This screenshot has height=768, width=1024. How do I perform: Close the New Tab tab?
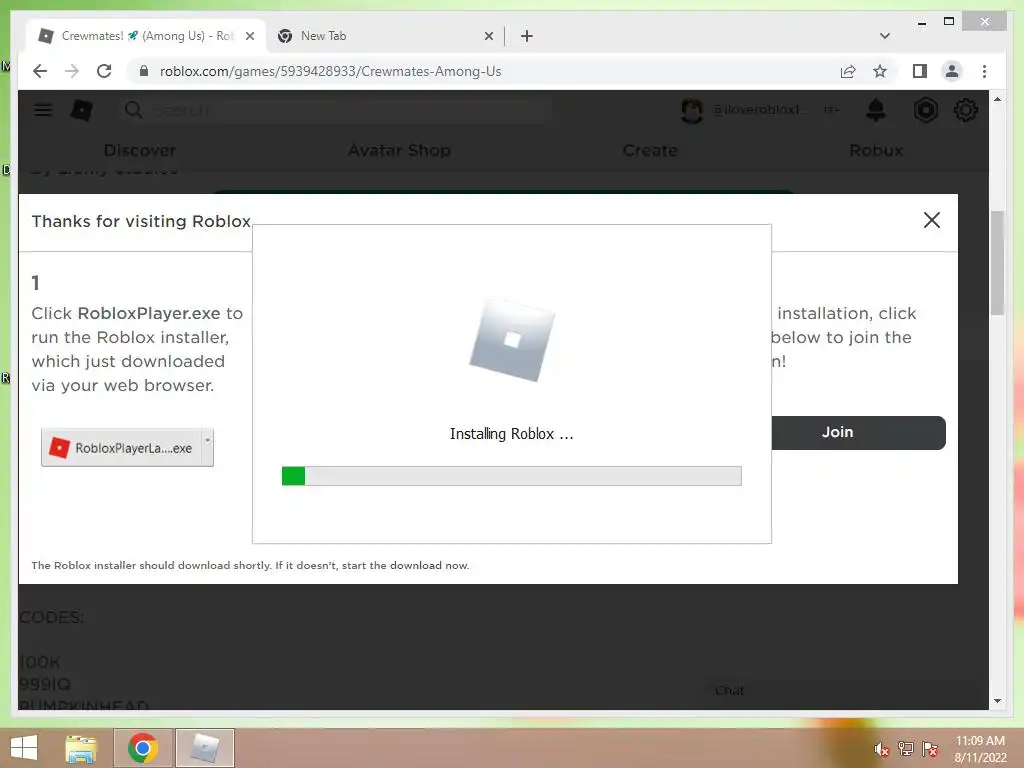pyautogui.click(x=488, y=36)
